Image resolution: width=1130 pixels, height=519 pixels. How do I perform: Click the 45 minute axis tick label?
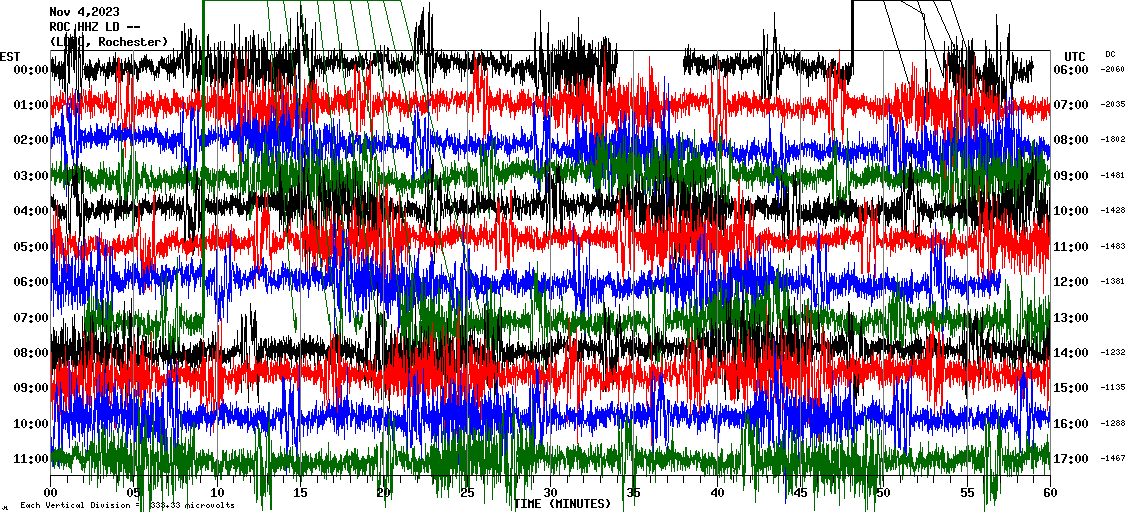800,493
